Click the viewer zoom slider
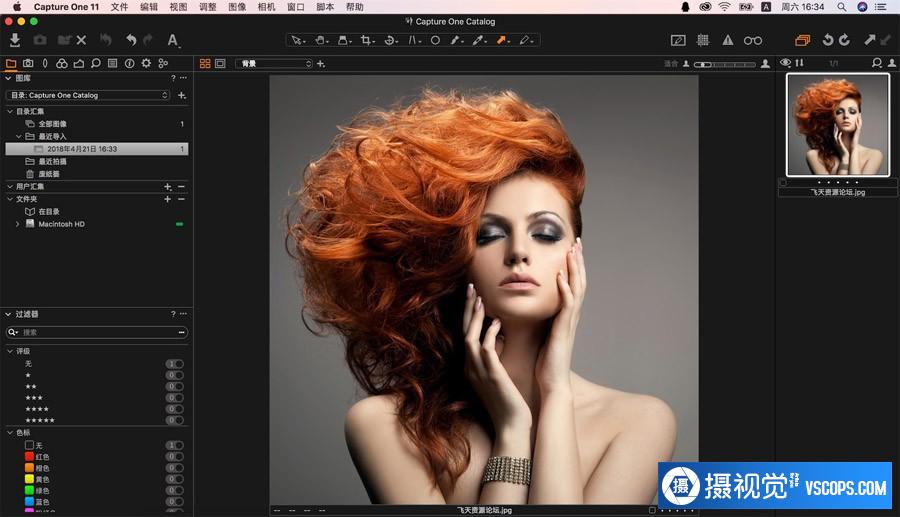 (x=725, y=64)
